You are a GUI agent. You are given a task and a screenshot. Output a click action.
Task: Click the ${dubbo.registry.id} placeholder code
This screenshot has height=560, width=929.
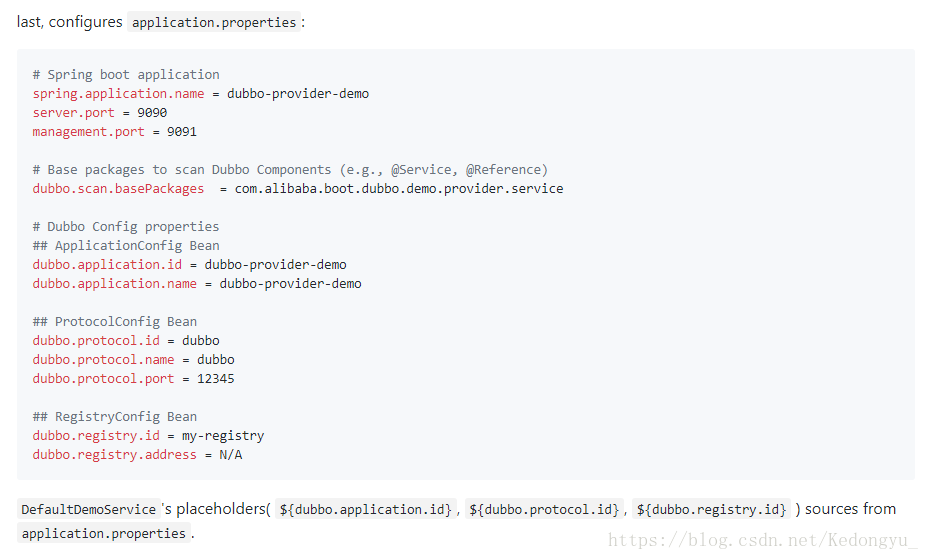point(710,509)
